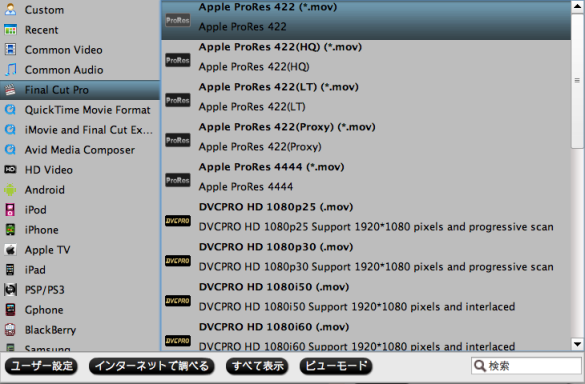Select the Custom category
Image resolution: width=585 pixels, height=384 pixels.
[x=80, y=10]
